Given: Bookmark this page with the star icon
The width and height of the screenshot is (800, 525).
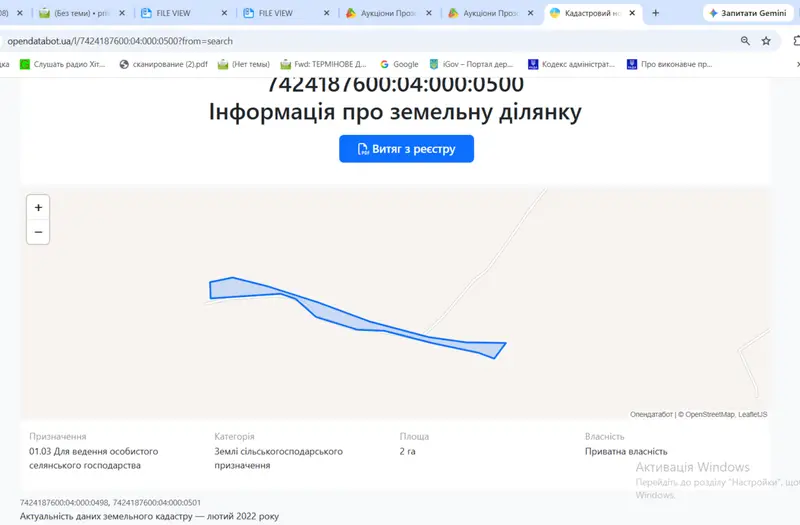Looking at the screenshot, I should 766,41.
